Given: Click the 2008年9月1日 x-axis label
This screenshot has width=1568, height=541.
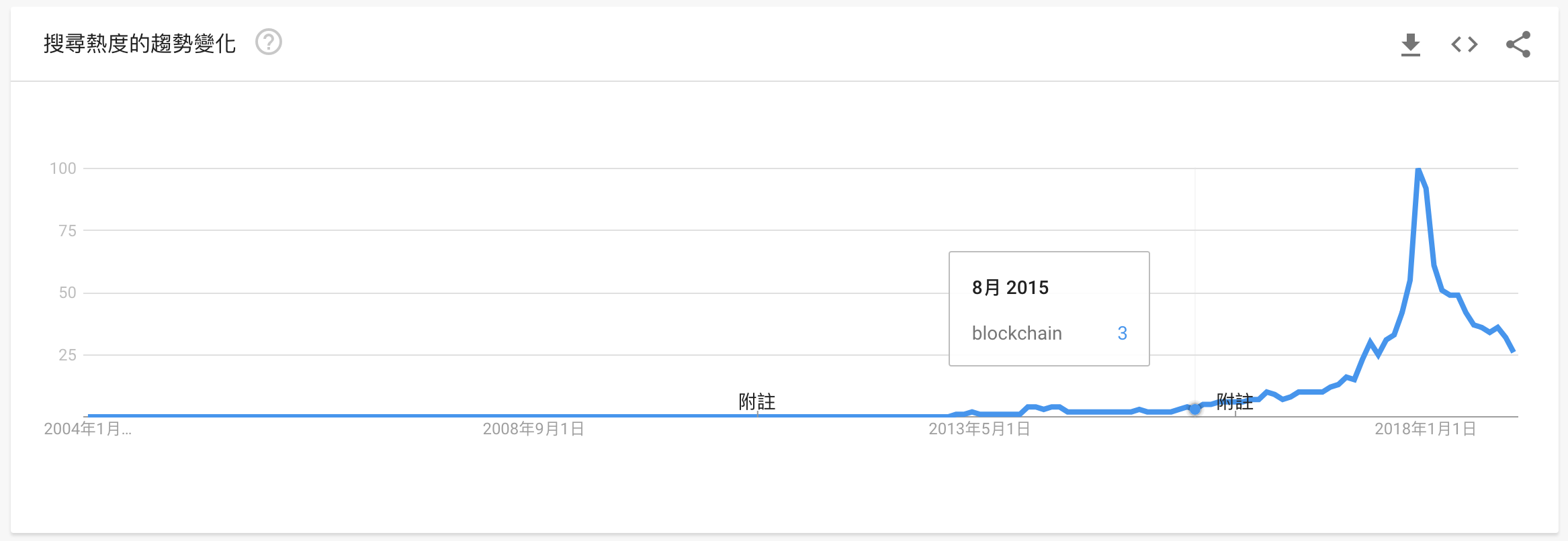Looking at the screenshot, I should point(533,429).
